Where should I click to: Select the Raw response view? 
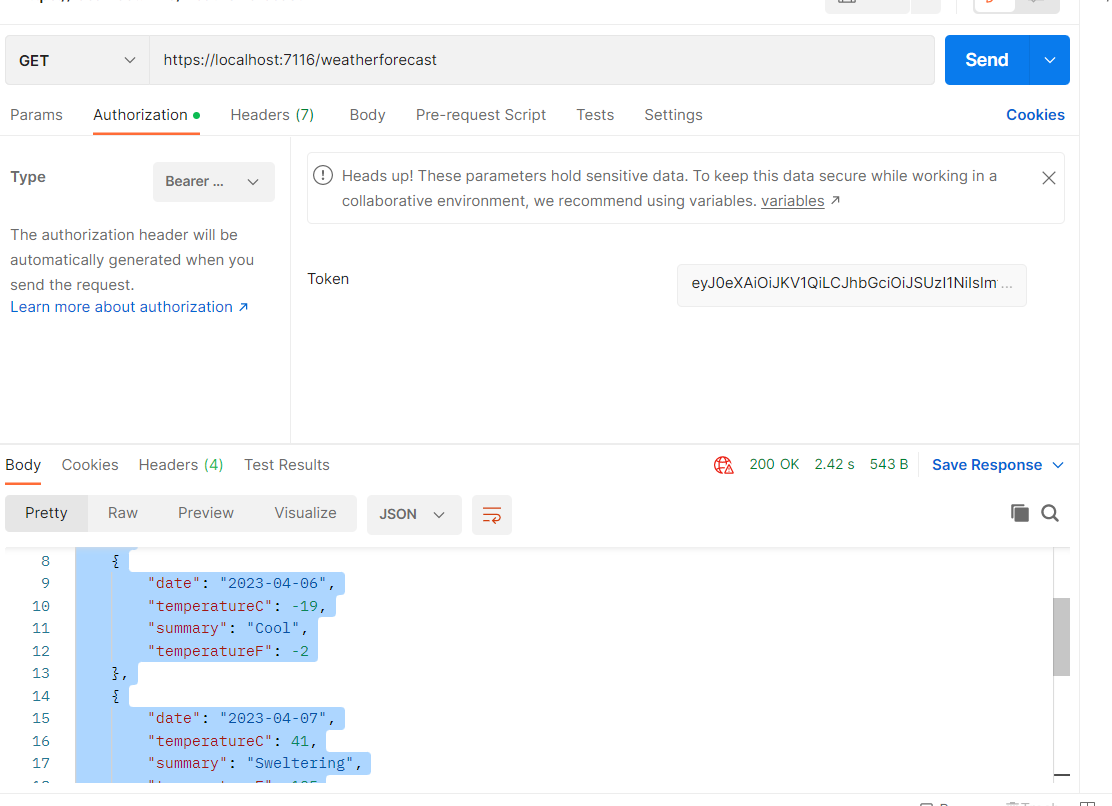click(x=123, y=513)
